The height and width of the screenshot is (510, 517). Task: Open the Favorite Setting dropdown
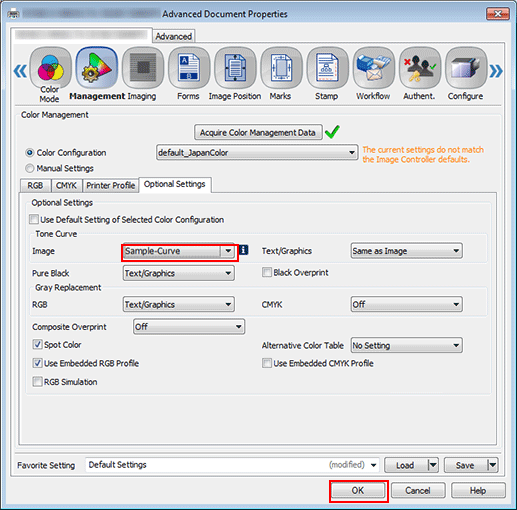pos(233,465)
